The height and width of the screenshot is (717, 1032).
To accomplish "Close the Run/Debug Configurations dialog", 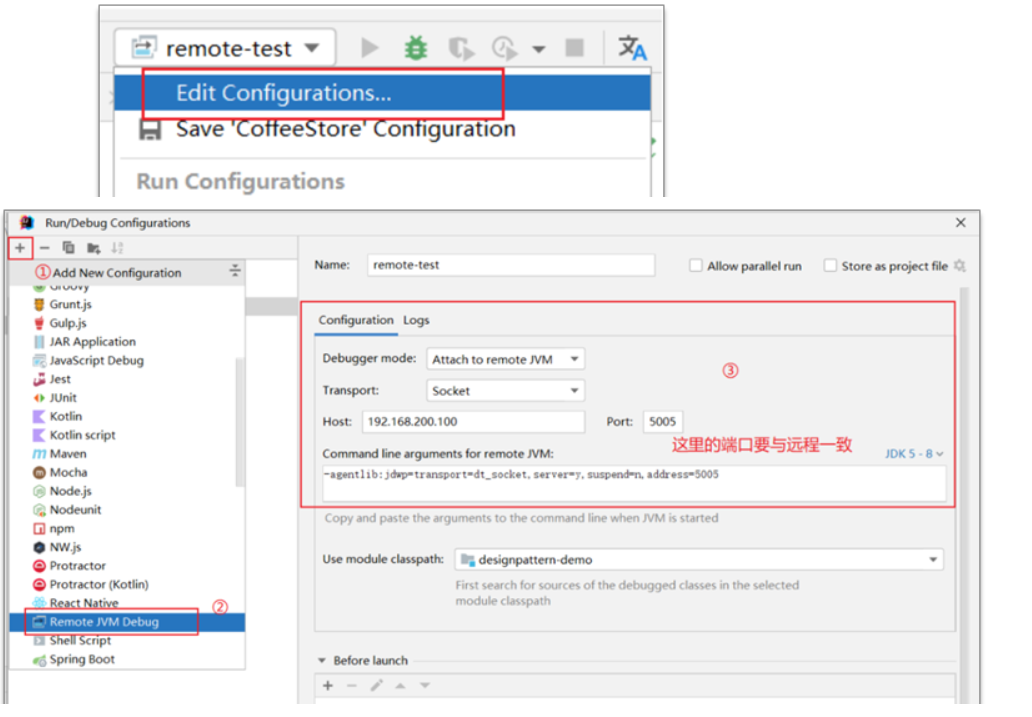I will (x=961, y=223).
